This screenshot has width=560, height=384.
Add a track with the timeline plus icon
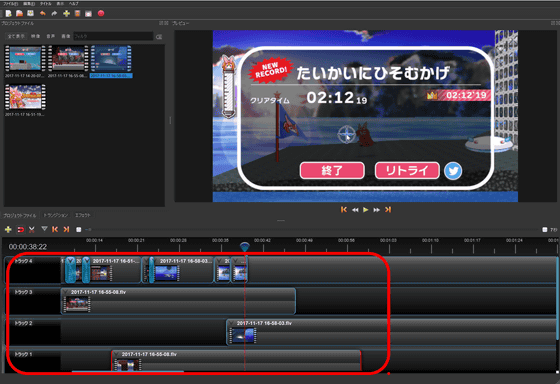pyautogui.click(x=8, y=229)
